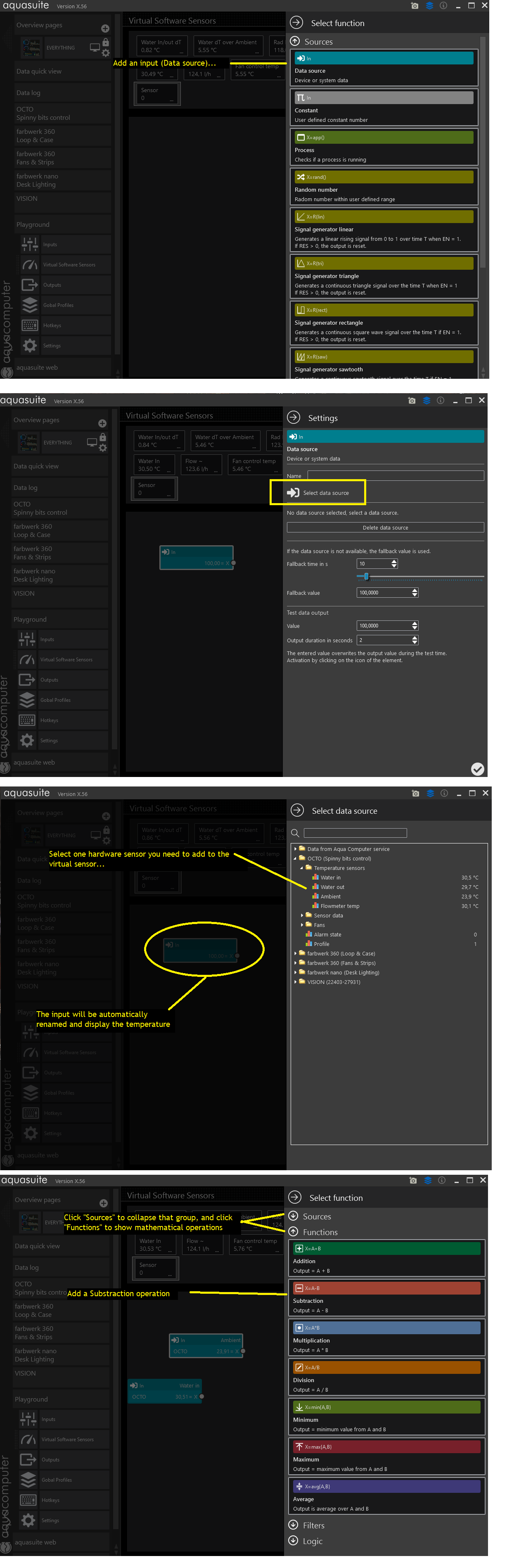This screenshot has height=1568, width=507.
Task: Add the Average X=avg(A,B) function
Action: tap(386, 1496)
